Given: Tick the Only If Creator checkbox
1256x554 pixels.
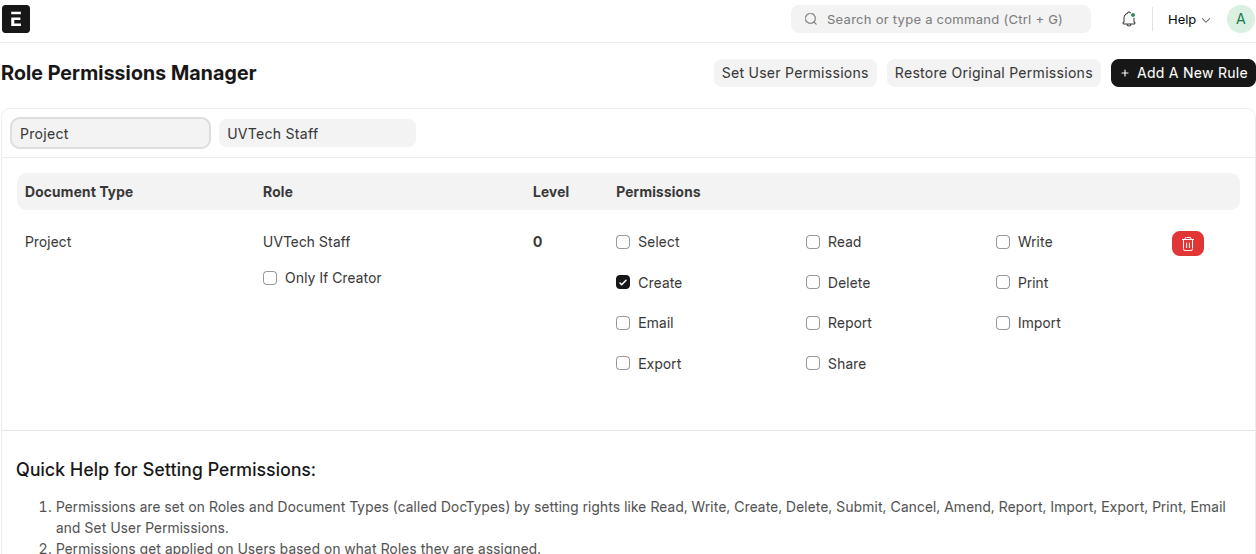Looking at the screenshot, I should (270, 278).
